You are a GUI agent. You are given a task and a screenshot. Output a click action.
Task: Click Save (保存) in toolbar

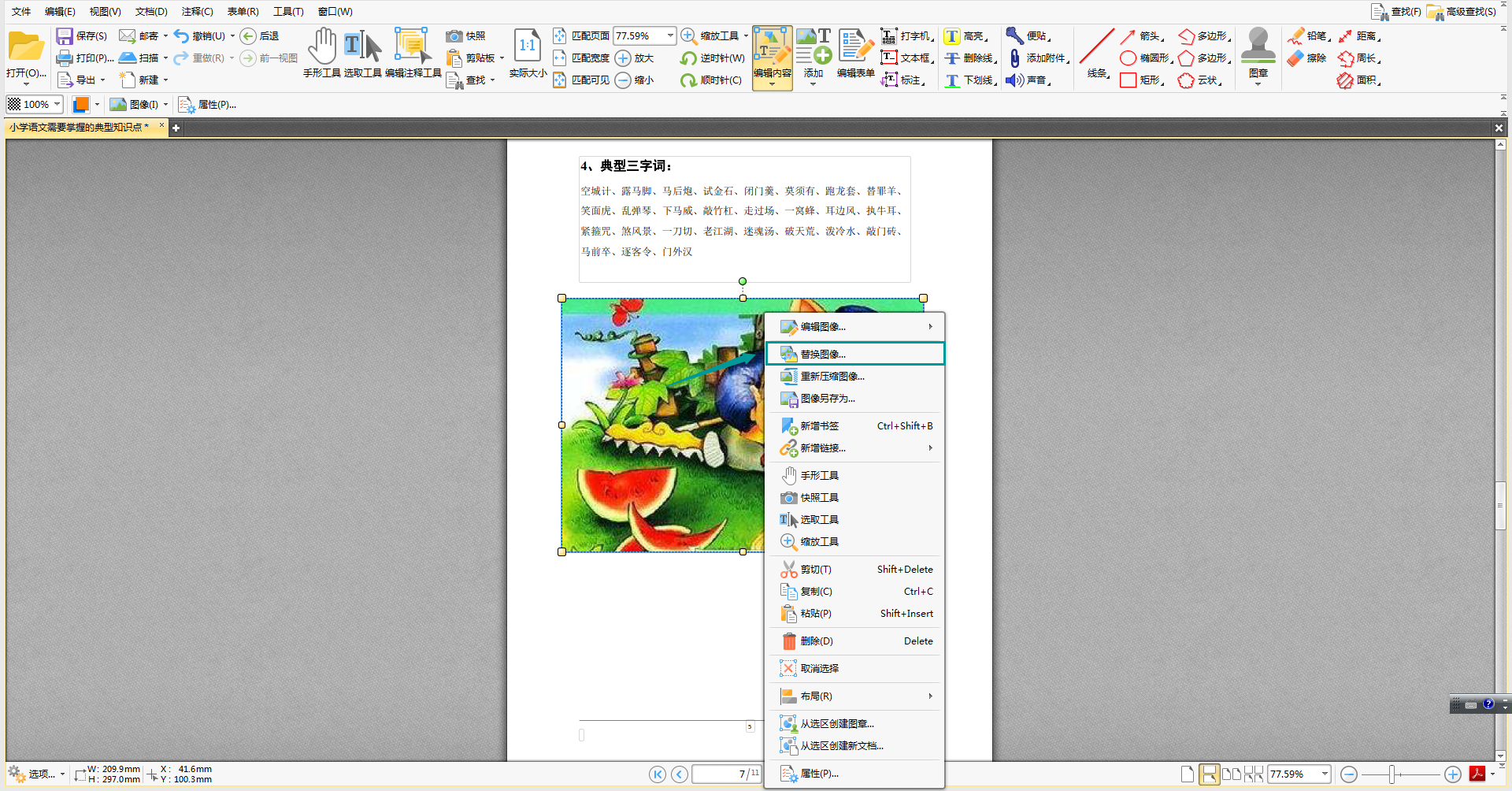click(82, 36)
